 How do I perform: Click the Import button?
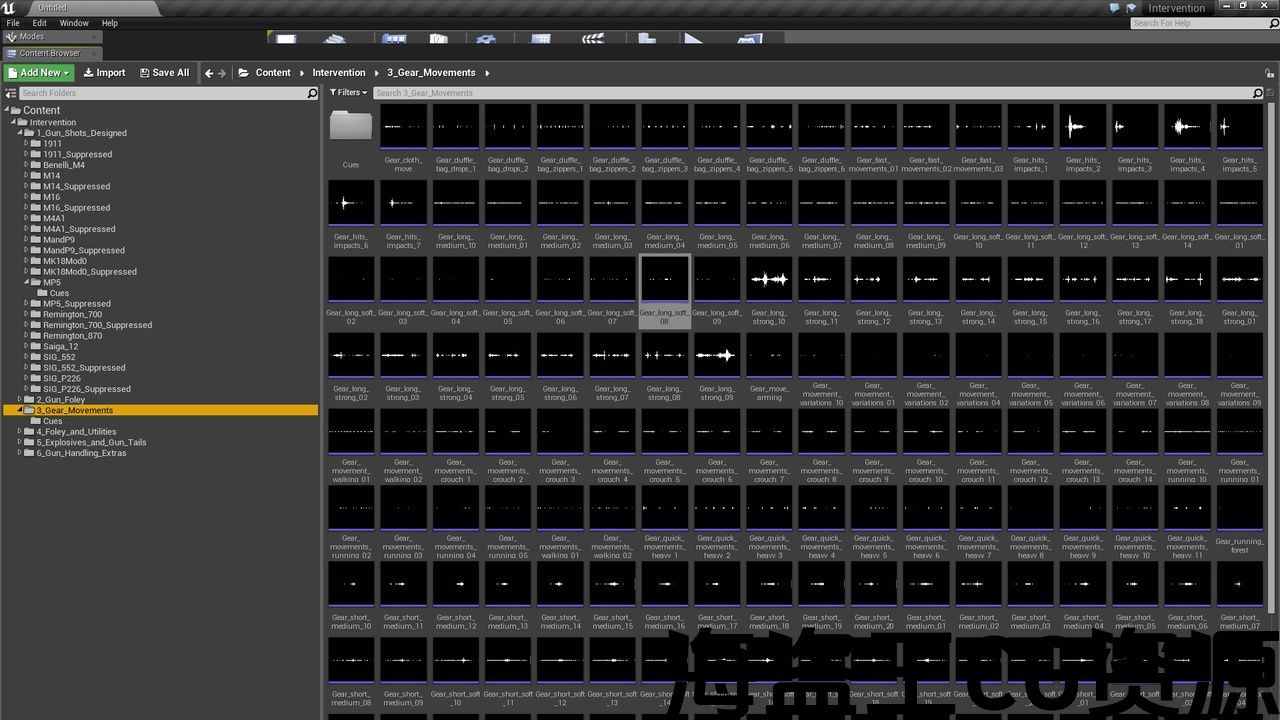pos(104,73)
